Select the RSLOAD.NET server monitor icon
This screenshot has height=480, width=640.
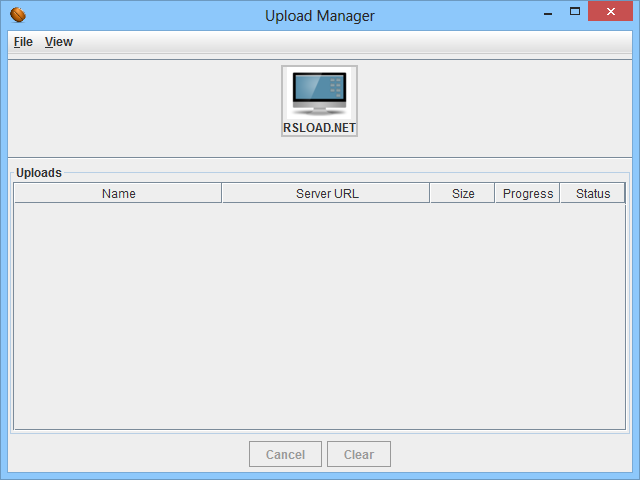(x=319, y=101)
